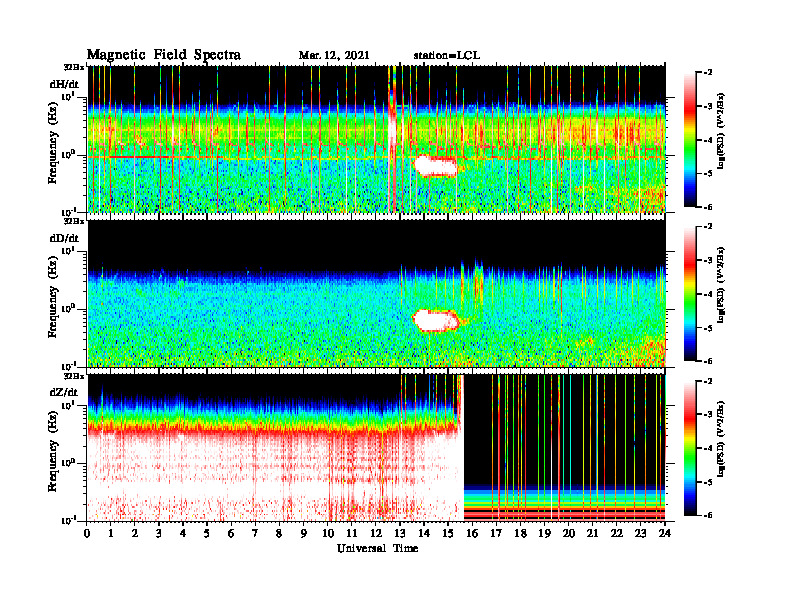Click the dD/dt panel label

(64, 238)
